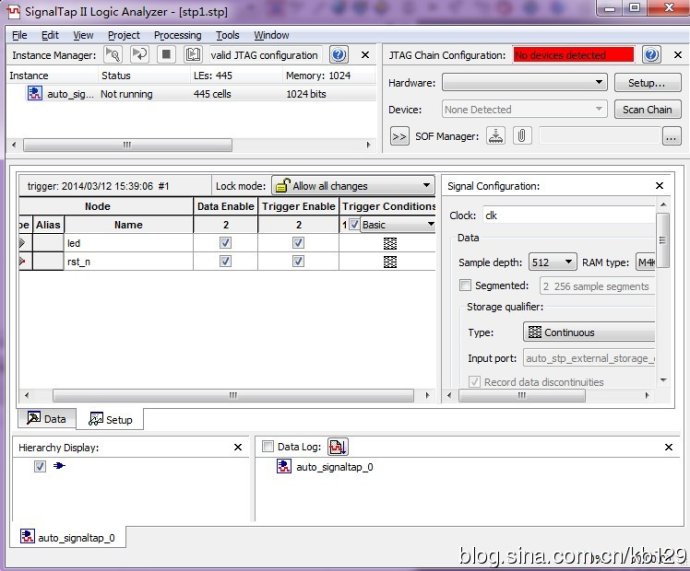The image size is (690, 571).
Task: Click the Scan Chain button
Action: [x=647, y=109]
